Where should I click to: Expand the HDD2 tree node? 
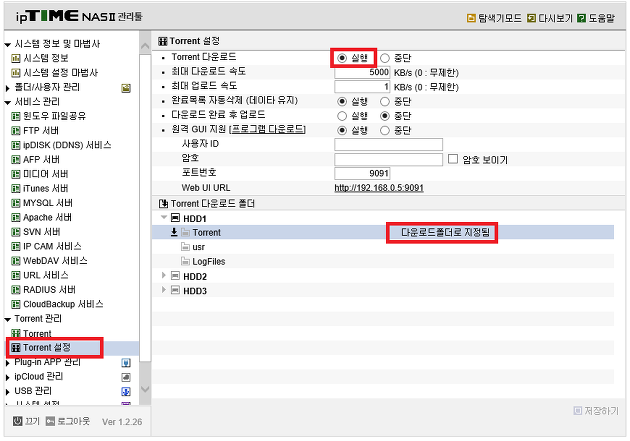[x=164, y=276]
